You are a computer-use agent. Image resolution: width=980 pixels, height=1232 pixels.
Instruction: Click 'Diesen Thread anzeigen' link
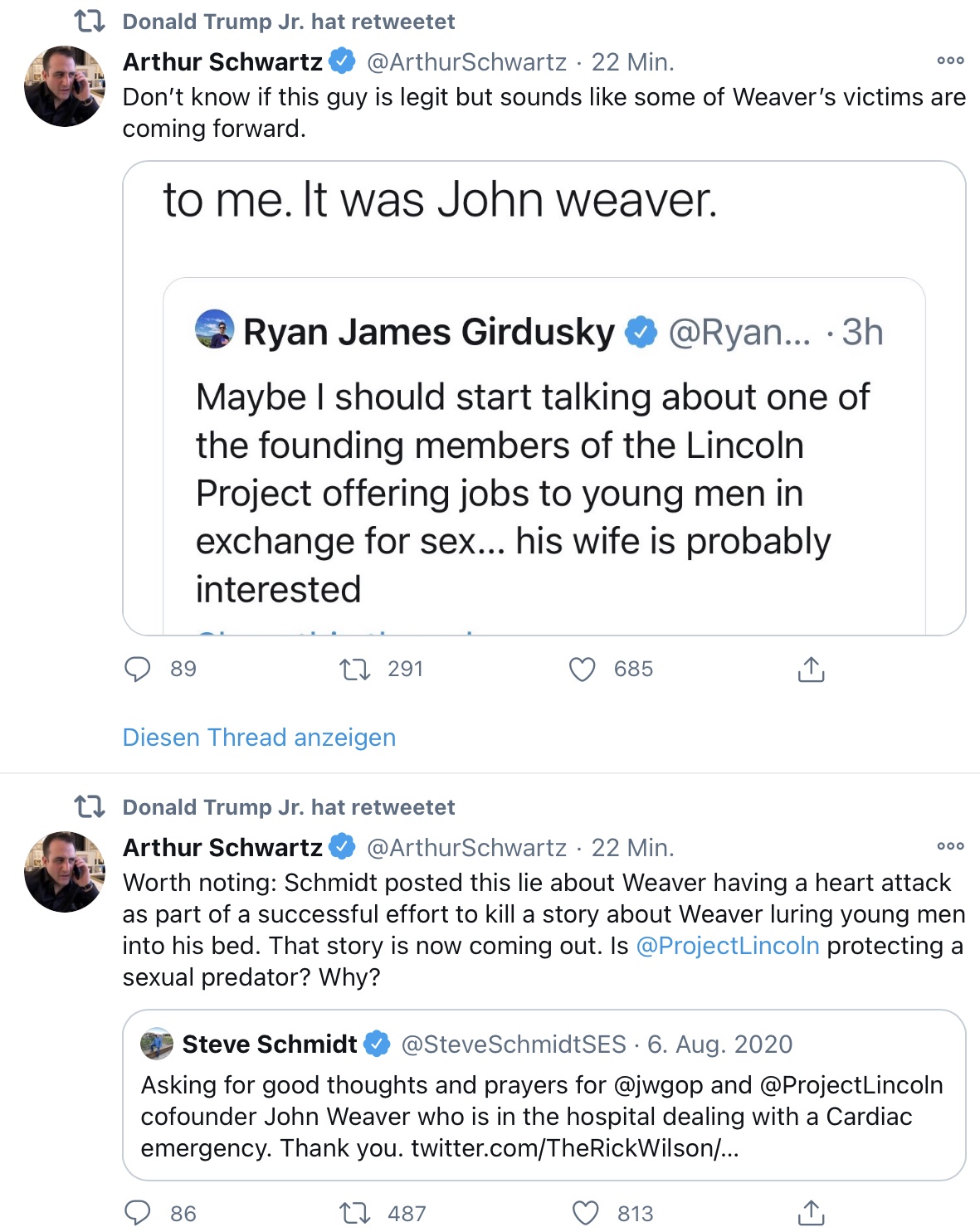(259, 737)
